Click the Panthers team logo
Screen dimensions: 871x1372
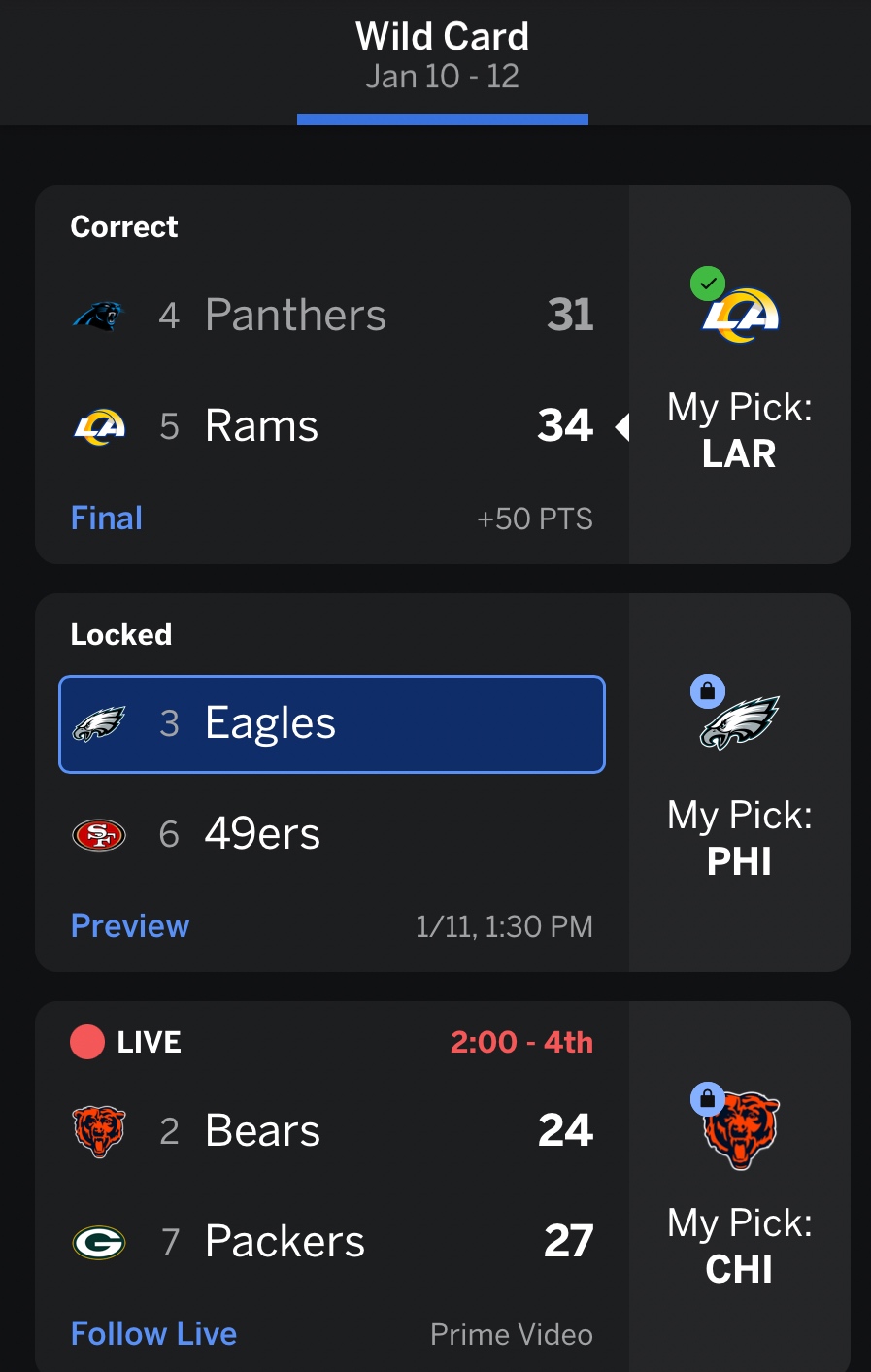pyautogui.click(x=99, y=316)
